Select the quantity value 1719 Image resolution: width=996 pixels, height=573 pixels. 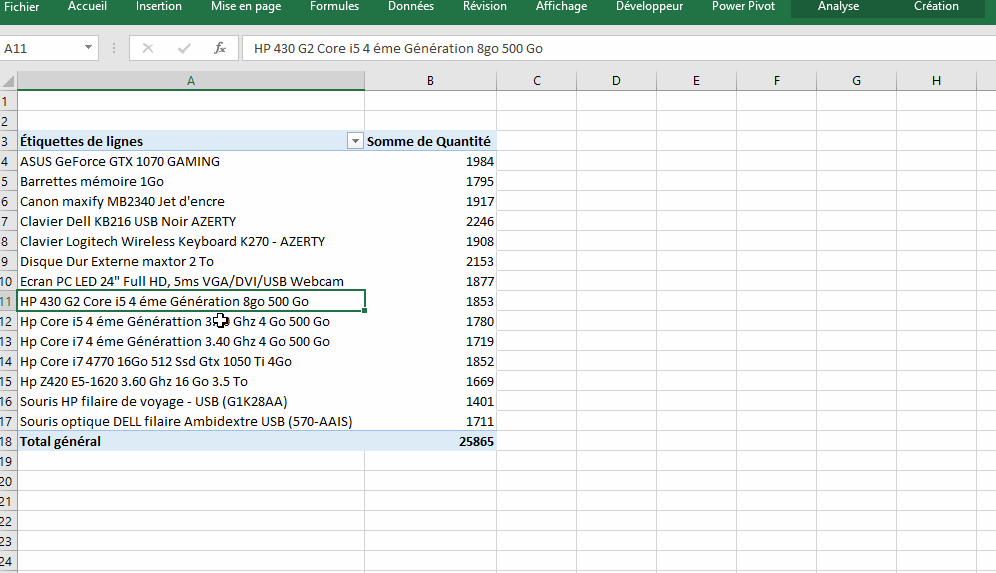pyautogui.click(x=430, y=341)
